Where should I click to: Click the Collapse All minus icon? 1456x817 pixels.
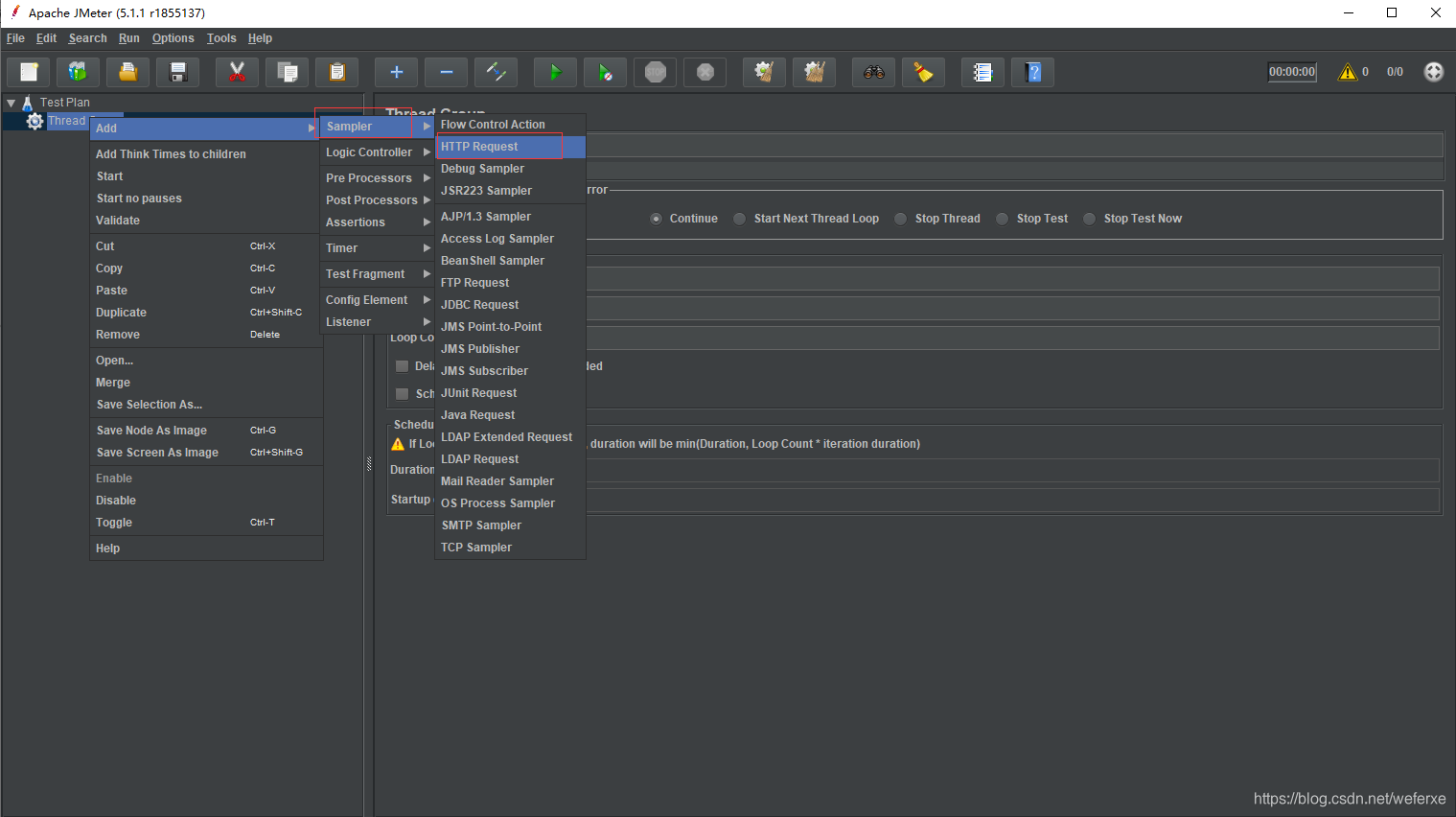tap(446, 72)
